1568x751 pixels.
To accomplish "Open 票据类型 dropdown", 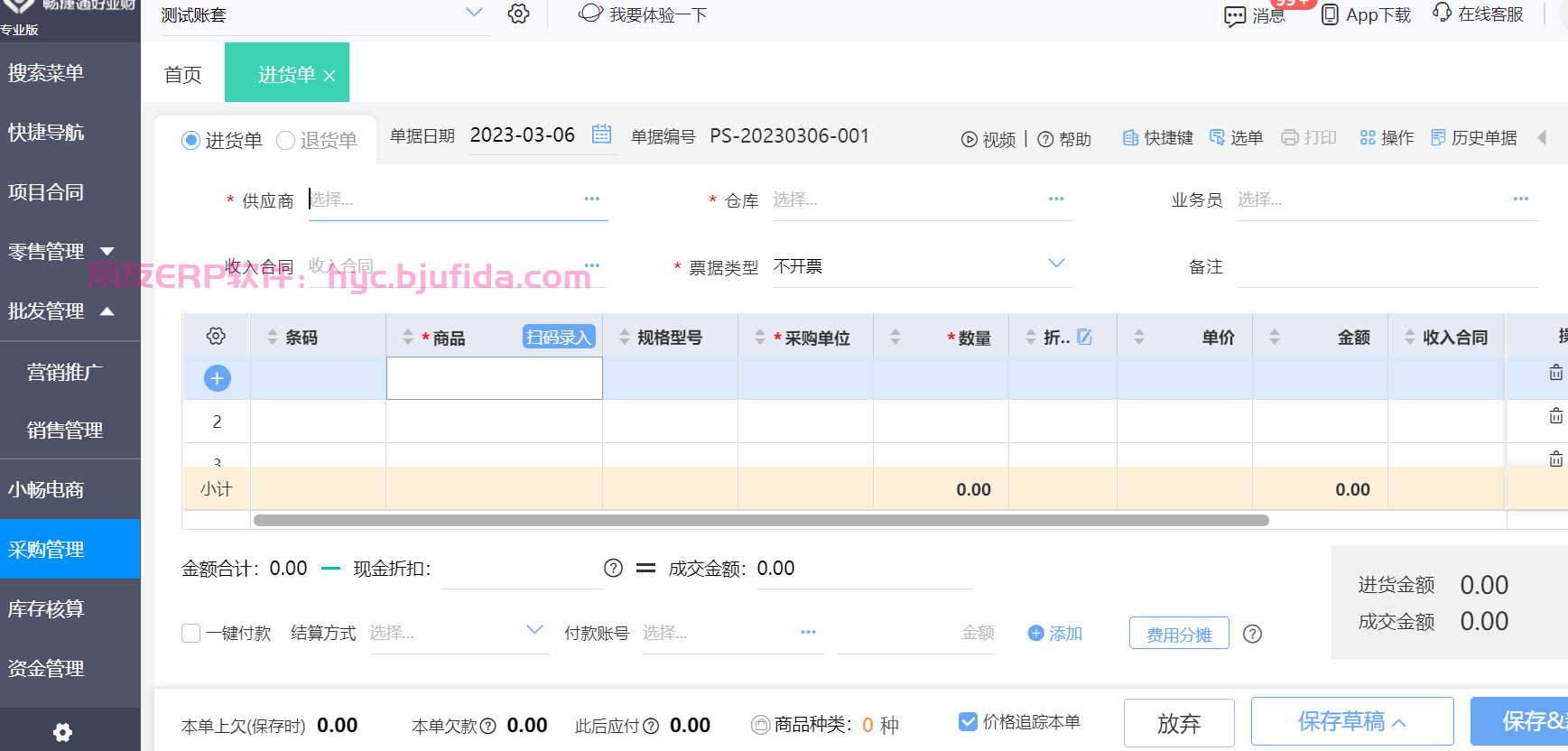I will point(1056,264).
